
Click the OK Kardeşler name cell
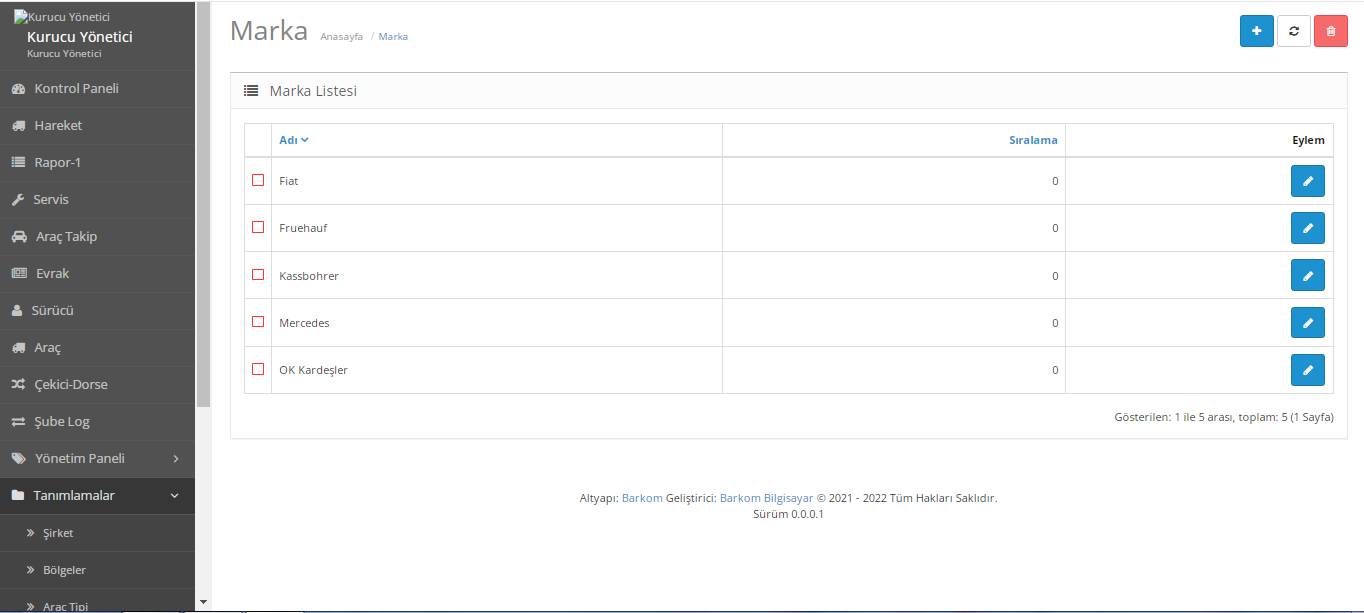pos(496,370)
